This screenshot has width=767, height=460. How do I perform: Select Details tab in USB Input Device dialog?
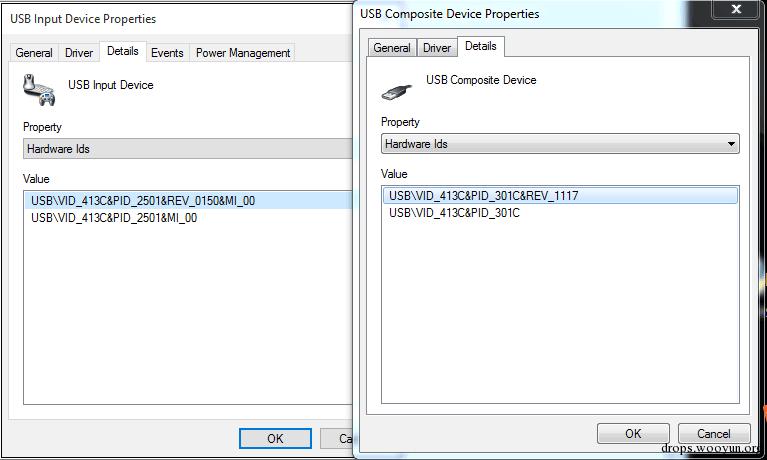point(123,51)
